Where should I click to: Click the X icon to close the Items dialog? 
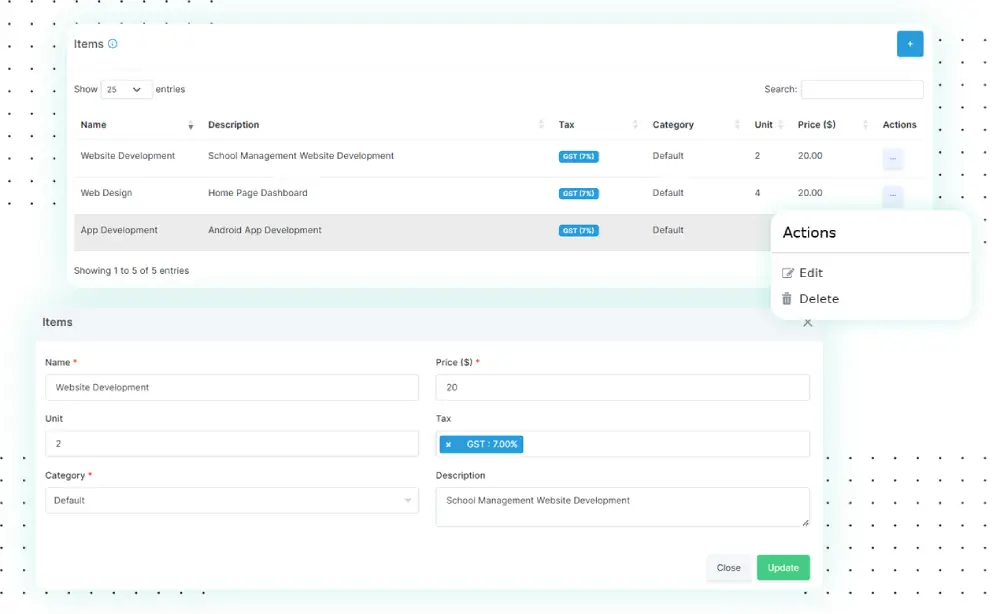(x=807, y=322)
